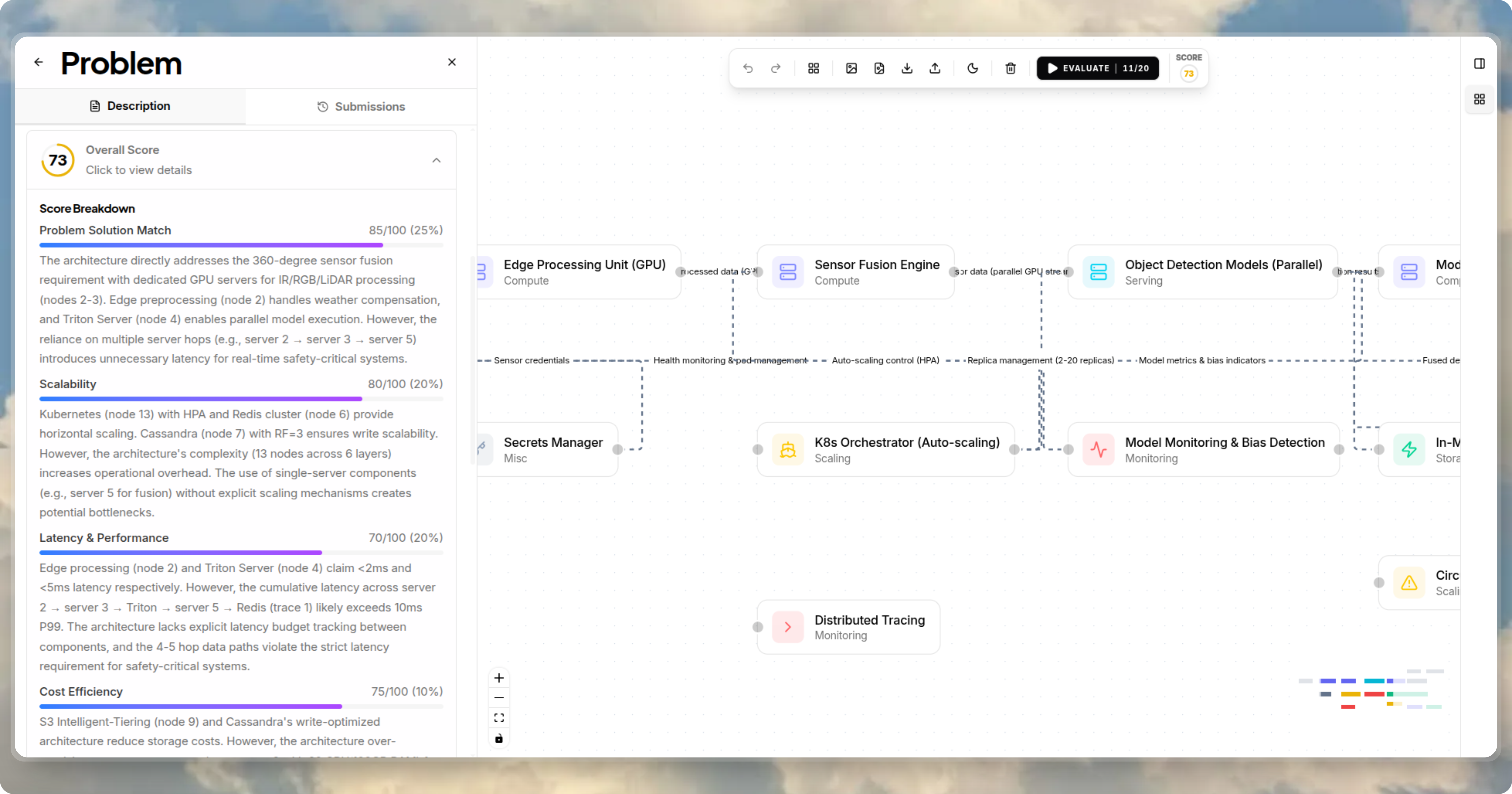Zoom in with the plus icon
The height and width of the screenshot is (794, 1512).
click(499, 678)
